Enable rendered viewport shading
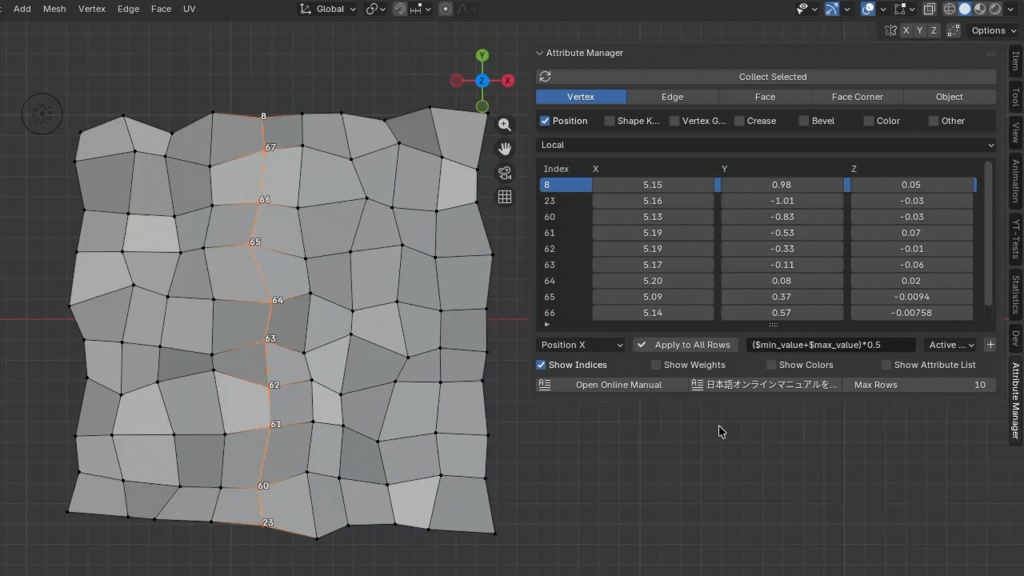This screenshot has width=1024, height=576. [997, 9]
